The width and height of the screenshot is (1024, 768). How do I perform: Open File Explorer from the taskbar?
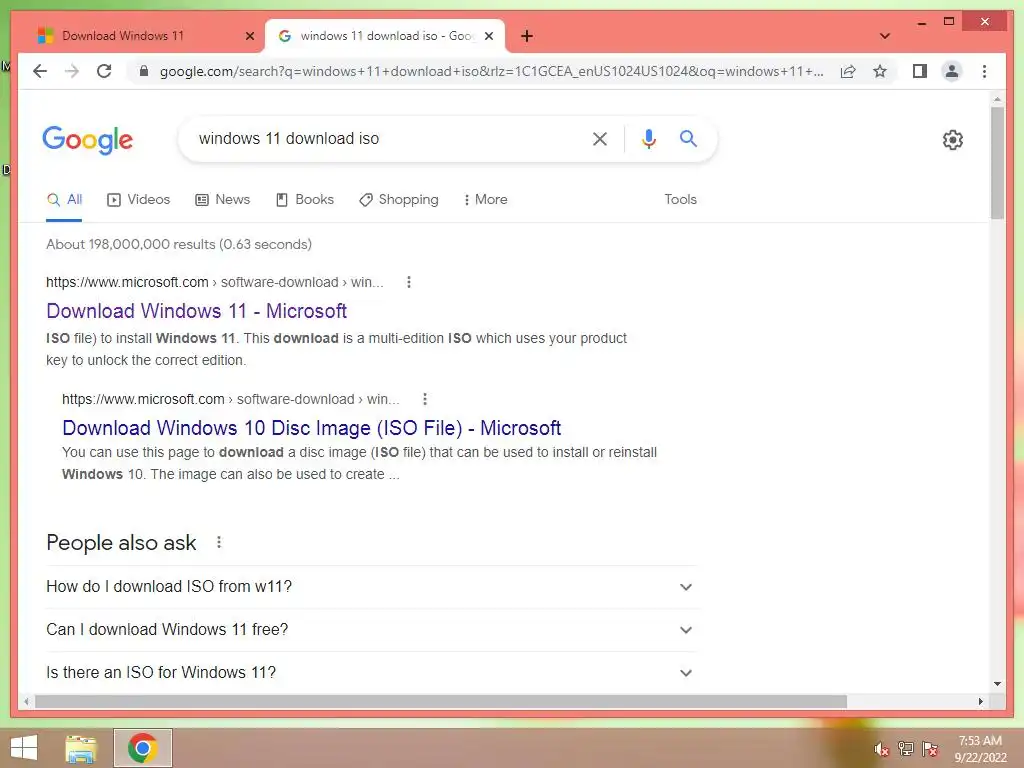pos(80,748)
